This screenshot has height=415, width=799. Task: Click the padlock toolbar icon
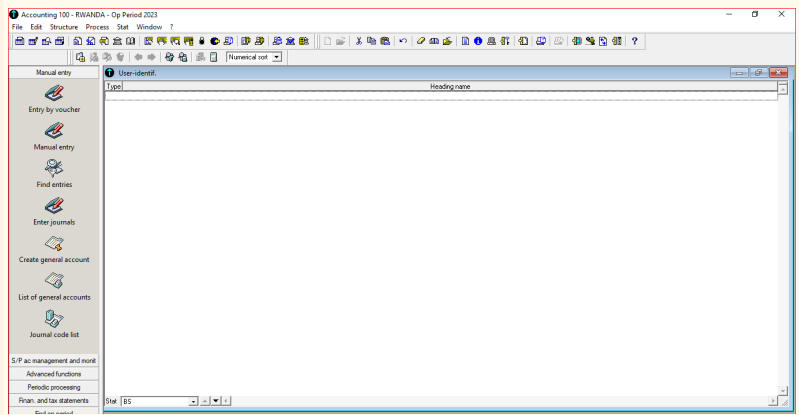202,41
